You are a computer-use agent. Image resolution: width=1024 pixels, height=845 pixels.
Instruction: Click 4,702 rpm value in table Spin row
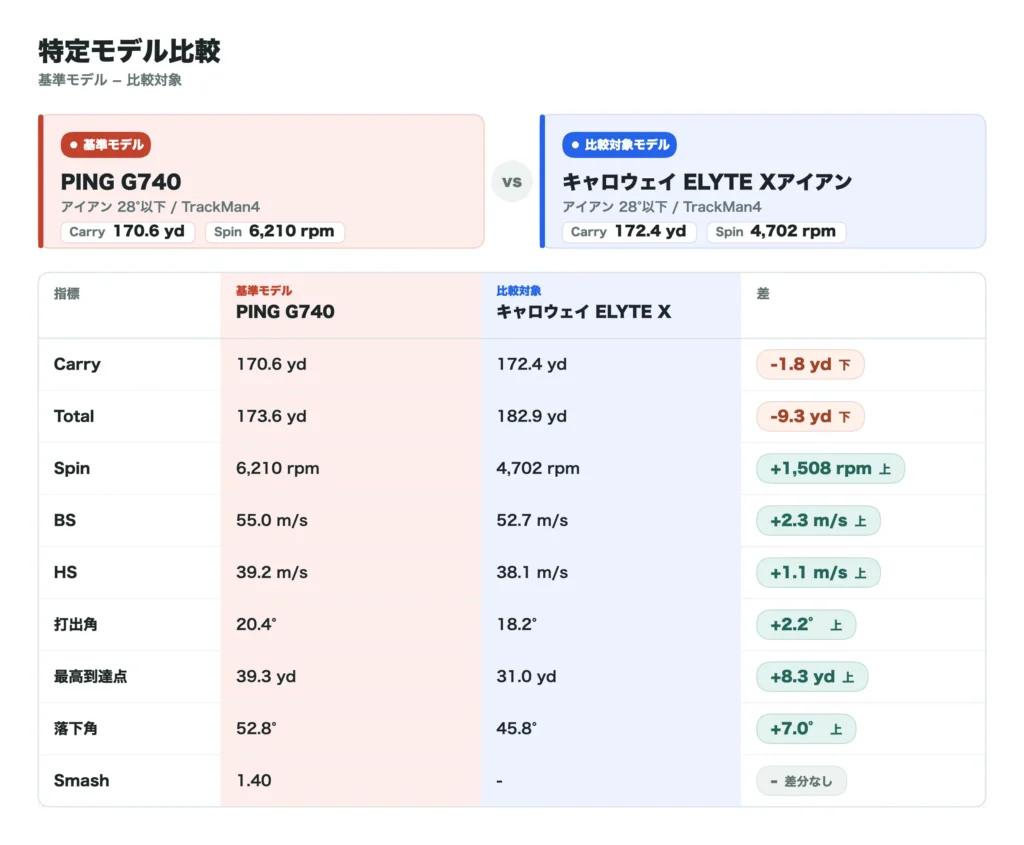click(538, 468)
